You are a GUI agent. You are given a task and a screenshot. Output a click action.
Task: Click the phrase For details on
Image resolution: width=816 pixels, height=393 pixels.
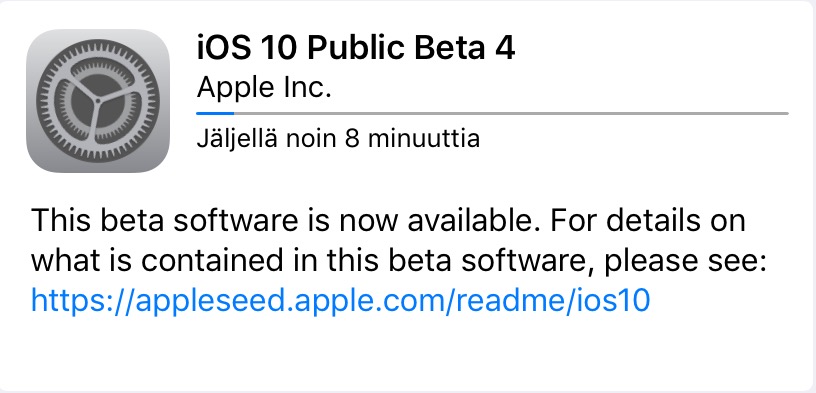click(647, 220)
